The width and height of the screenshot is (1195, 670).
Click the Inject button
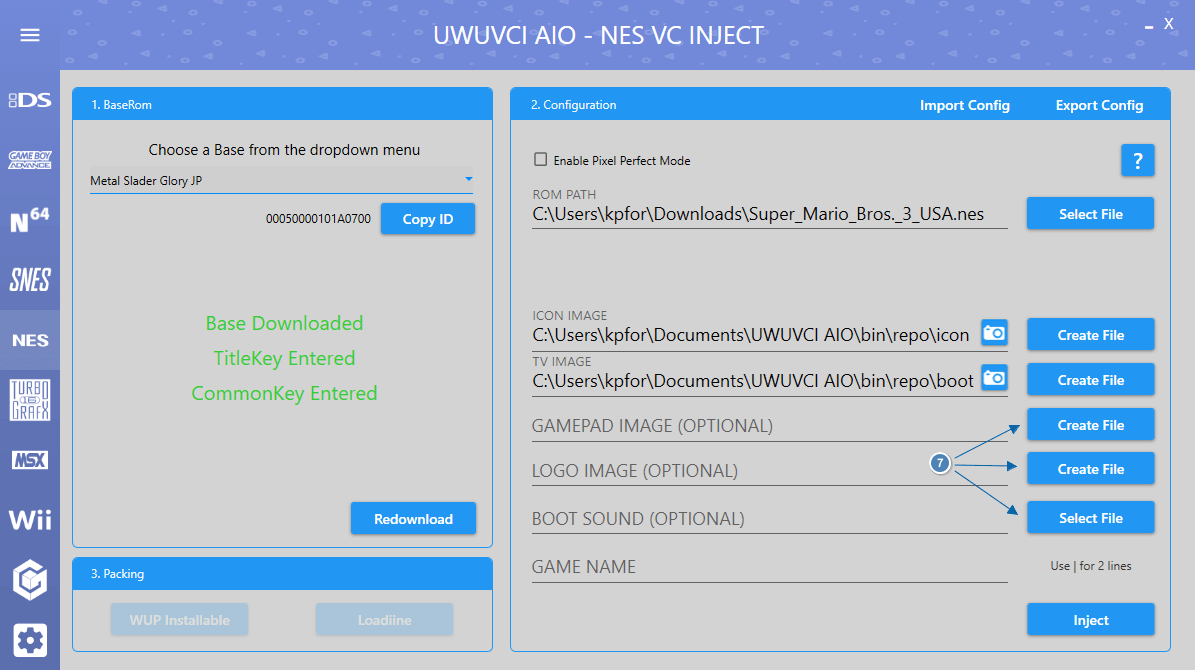click(1090, 620)
